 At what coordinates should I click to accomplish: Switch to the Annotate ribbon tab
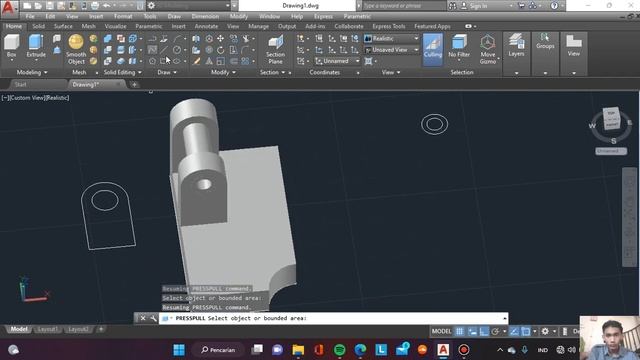206,26
